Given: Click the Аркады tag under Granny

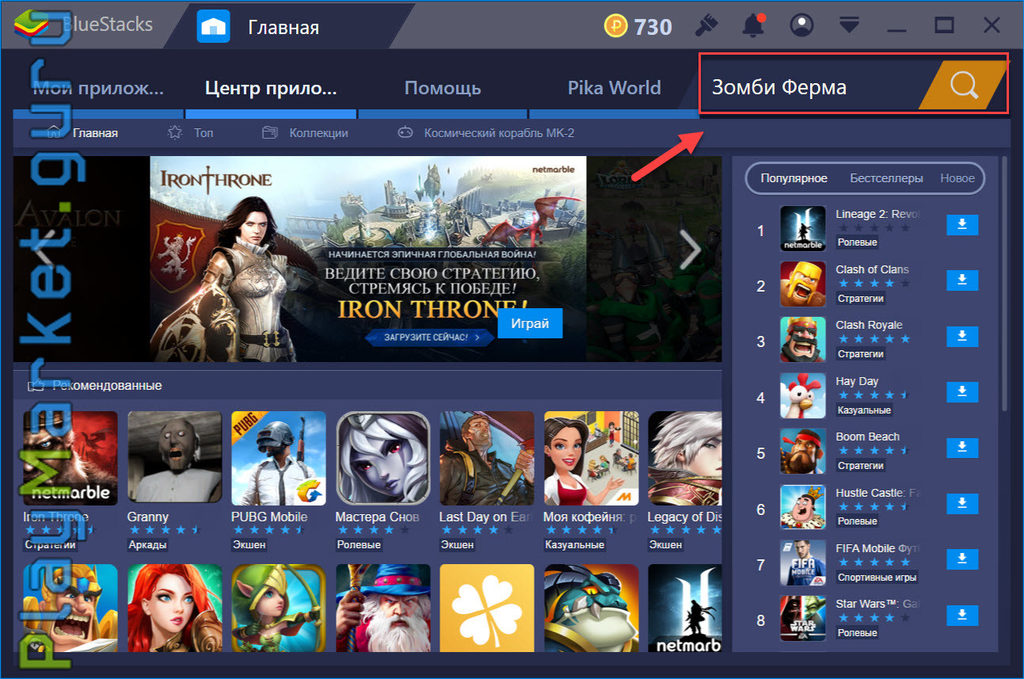Looking at the screenshot, I should point(147,545).
